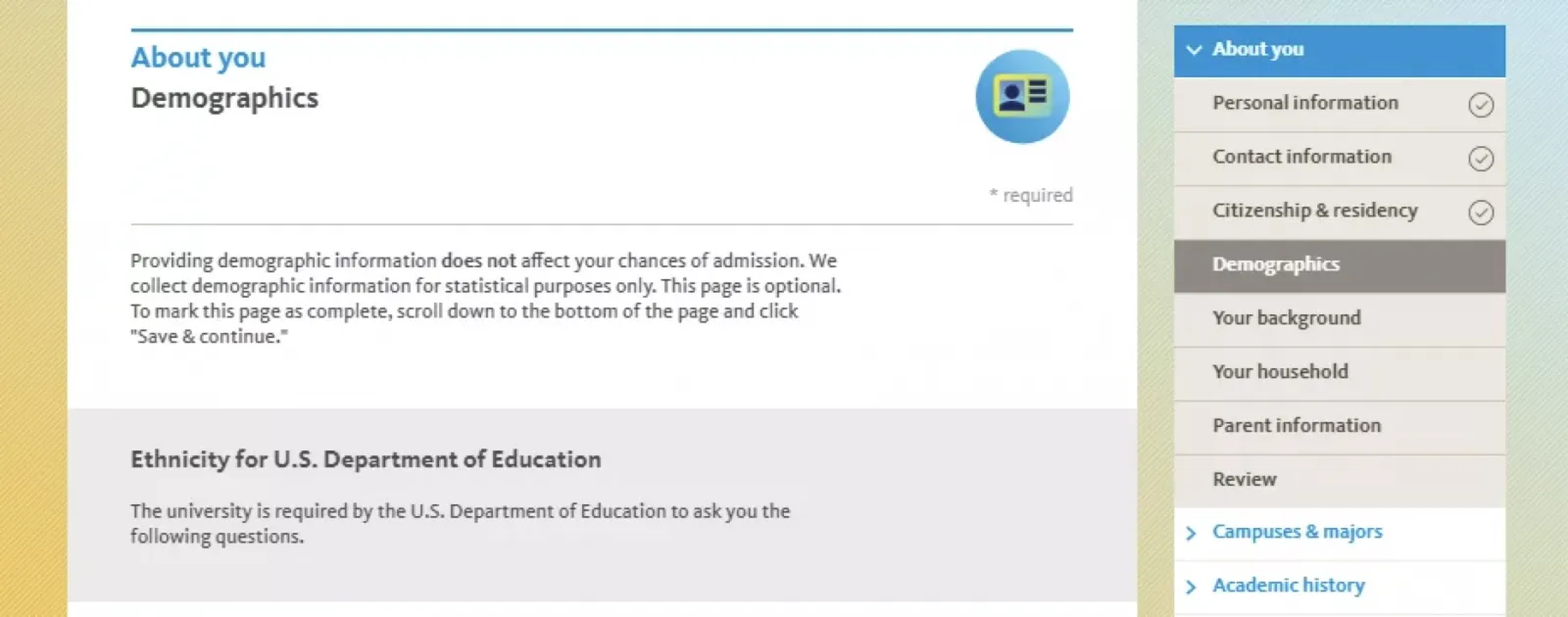The image size is (1568, 617).
Task: Click the About you page heading
Action: [198, 58]
